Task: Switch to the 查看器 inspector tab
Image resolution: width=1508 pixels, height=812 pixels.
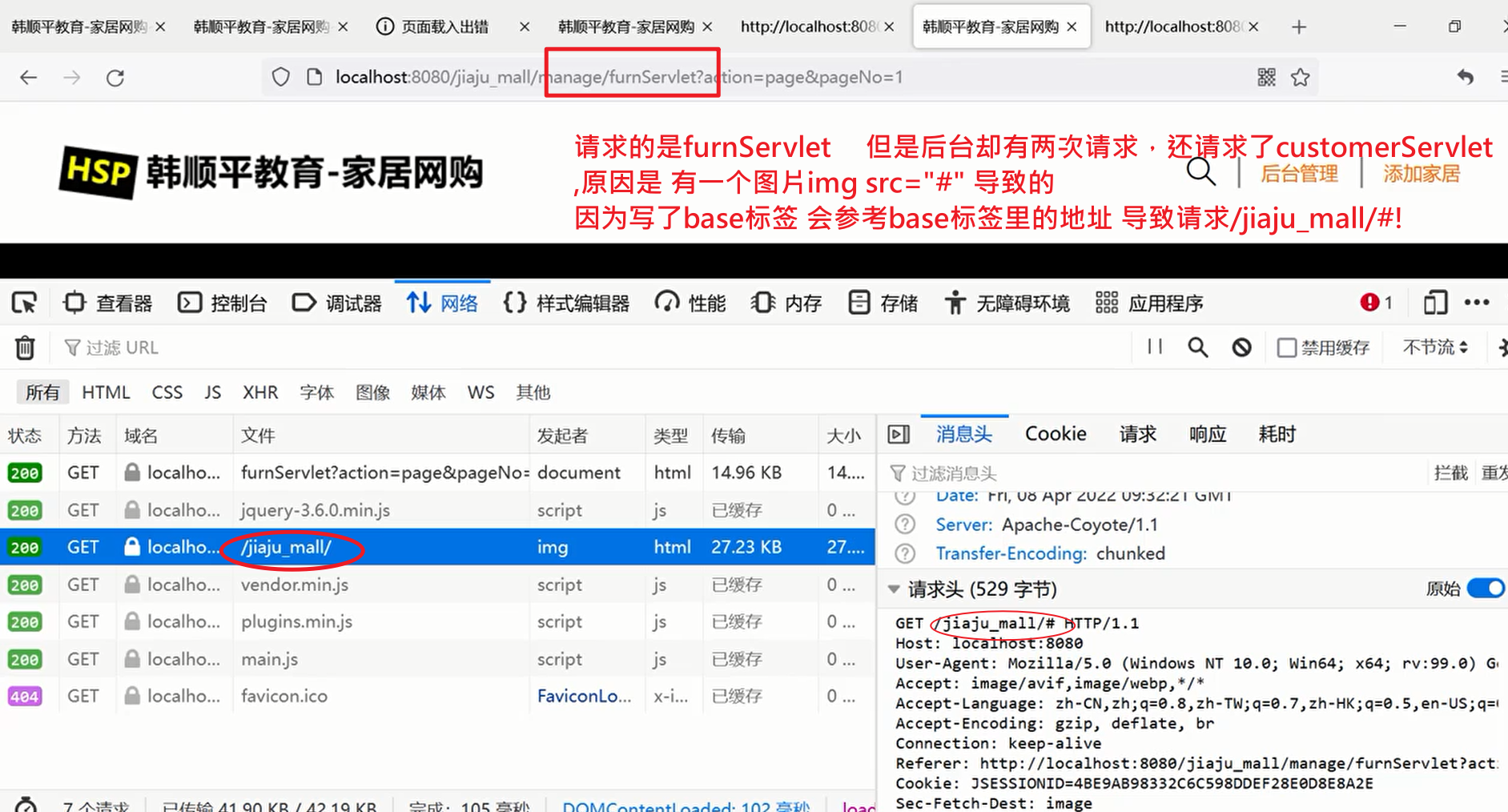Action: point(108,303)
